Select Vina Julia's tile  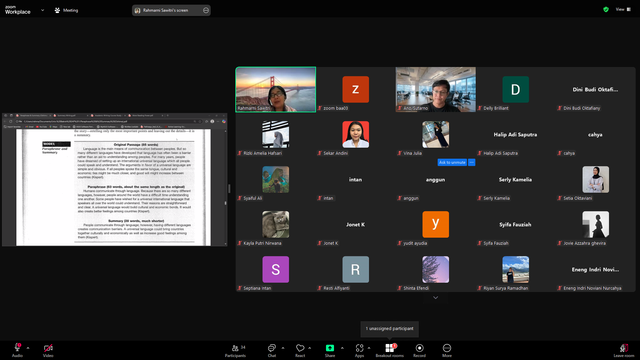[436, 135]
